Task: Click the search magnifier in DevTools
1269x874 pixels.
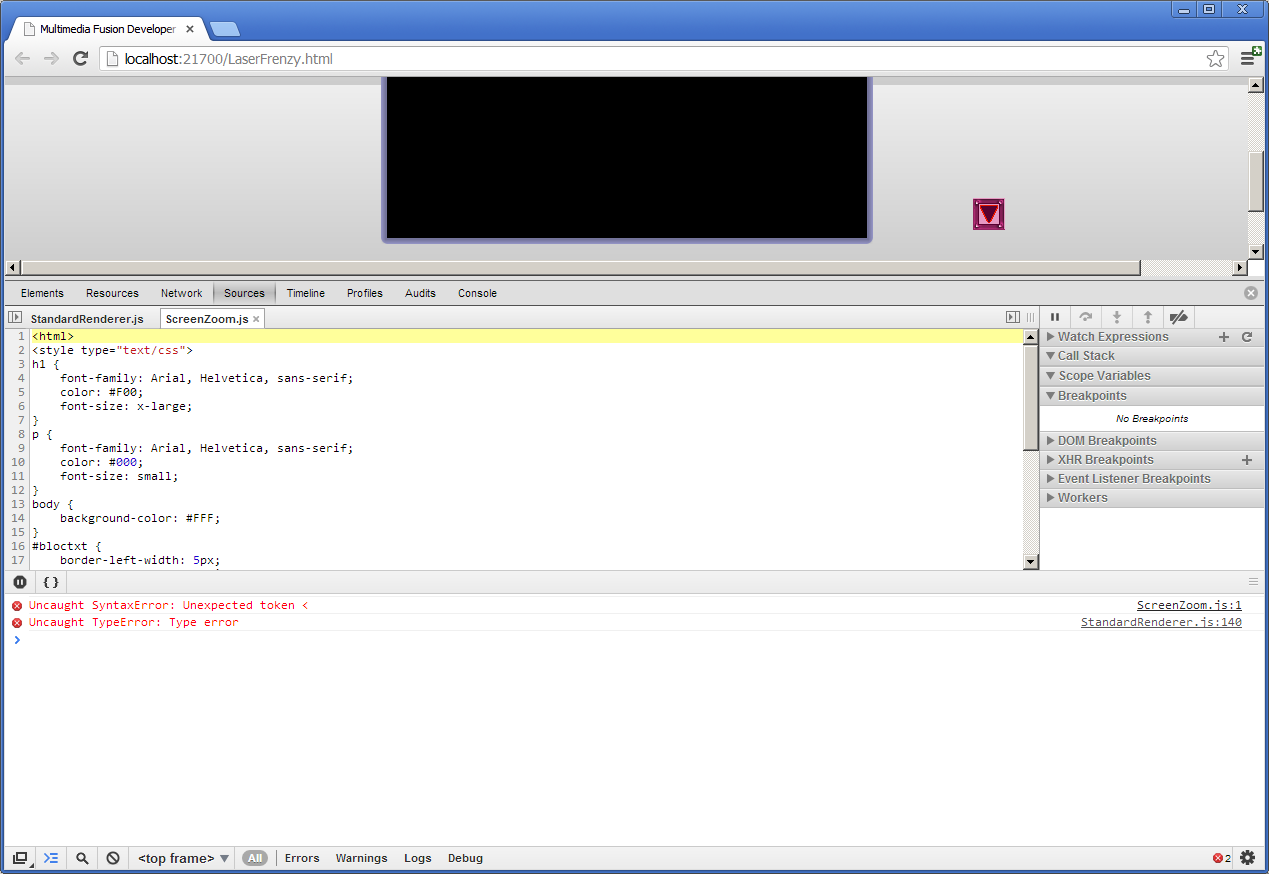Action: [82, 858]
